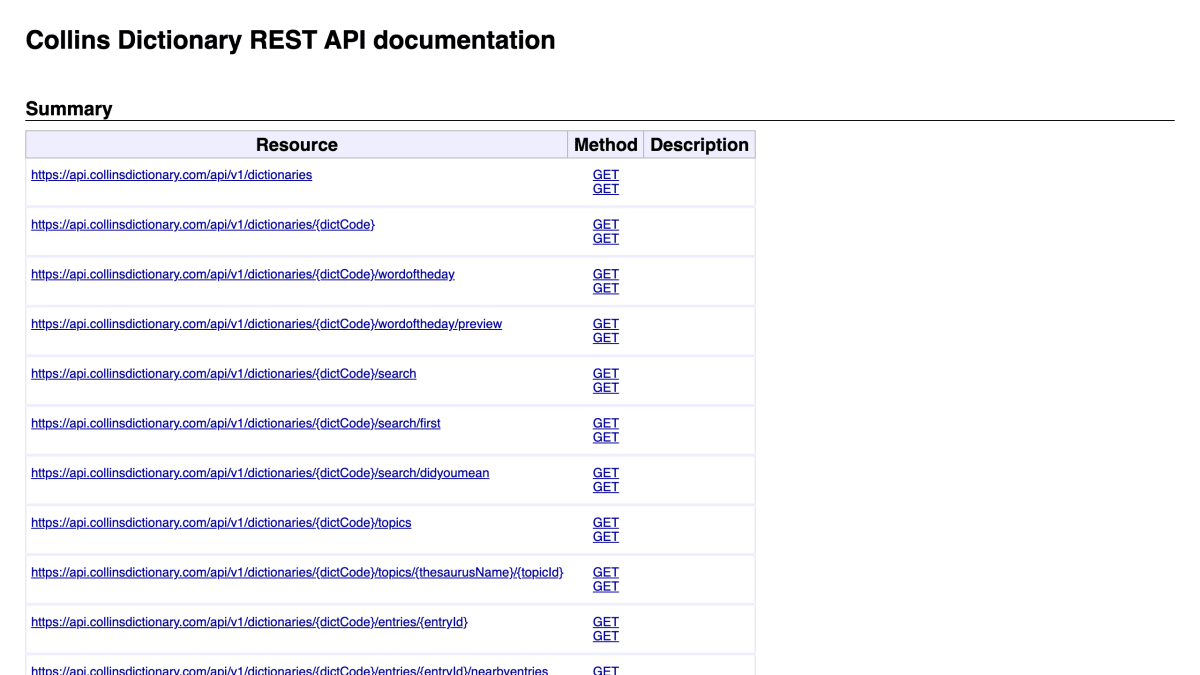
Task: Click the Resource column header
Action: [297, 145]
